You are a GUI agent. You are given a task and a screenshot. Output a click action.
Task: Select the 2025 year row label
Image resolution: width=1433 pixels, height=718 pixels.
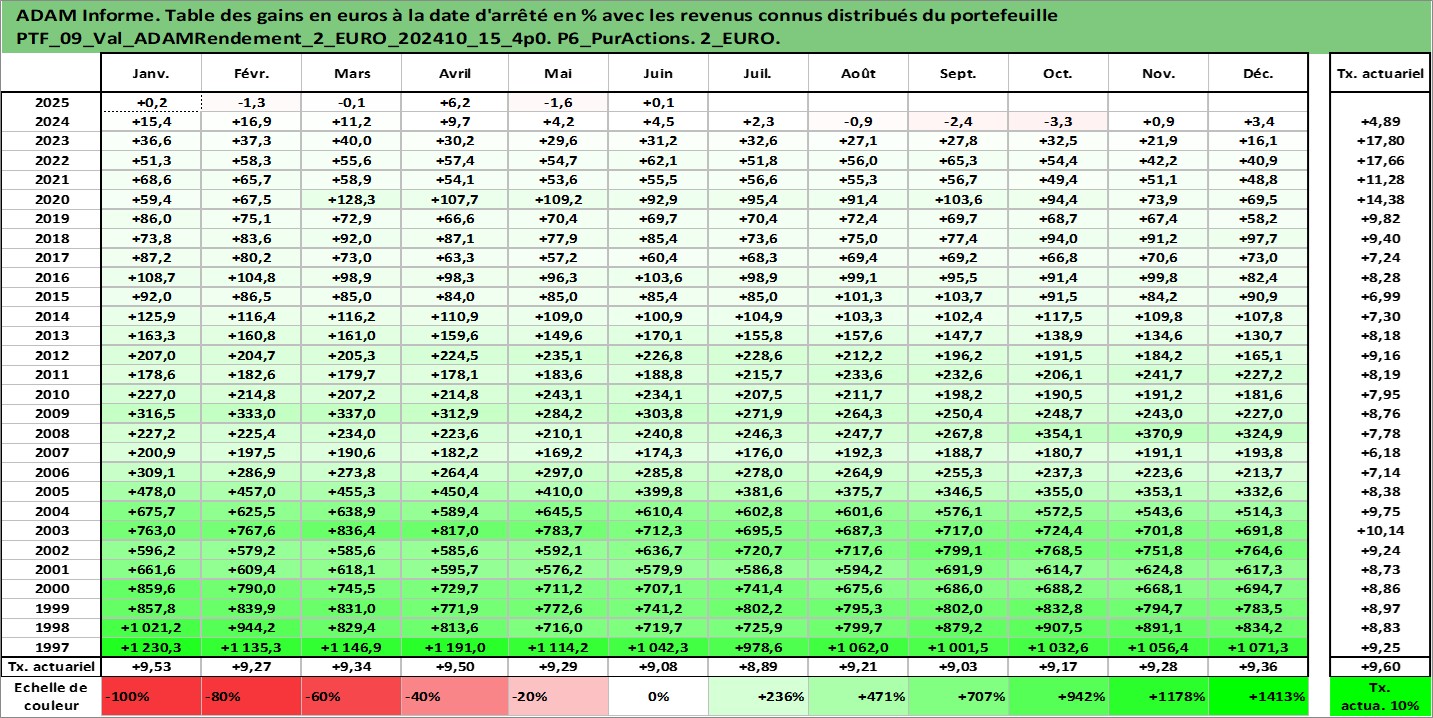(x=51, y=102)
